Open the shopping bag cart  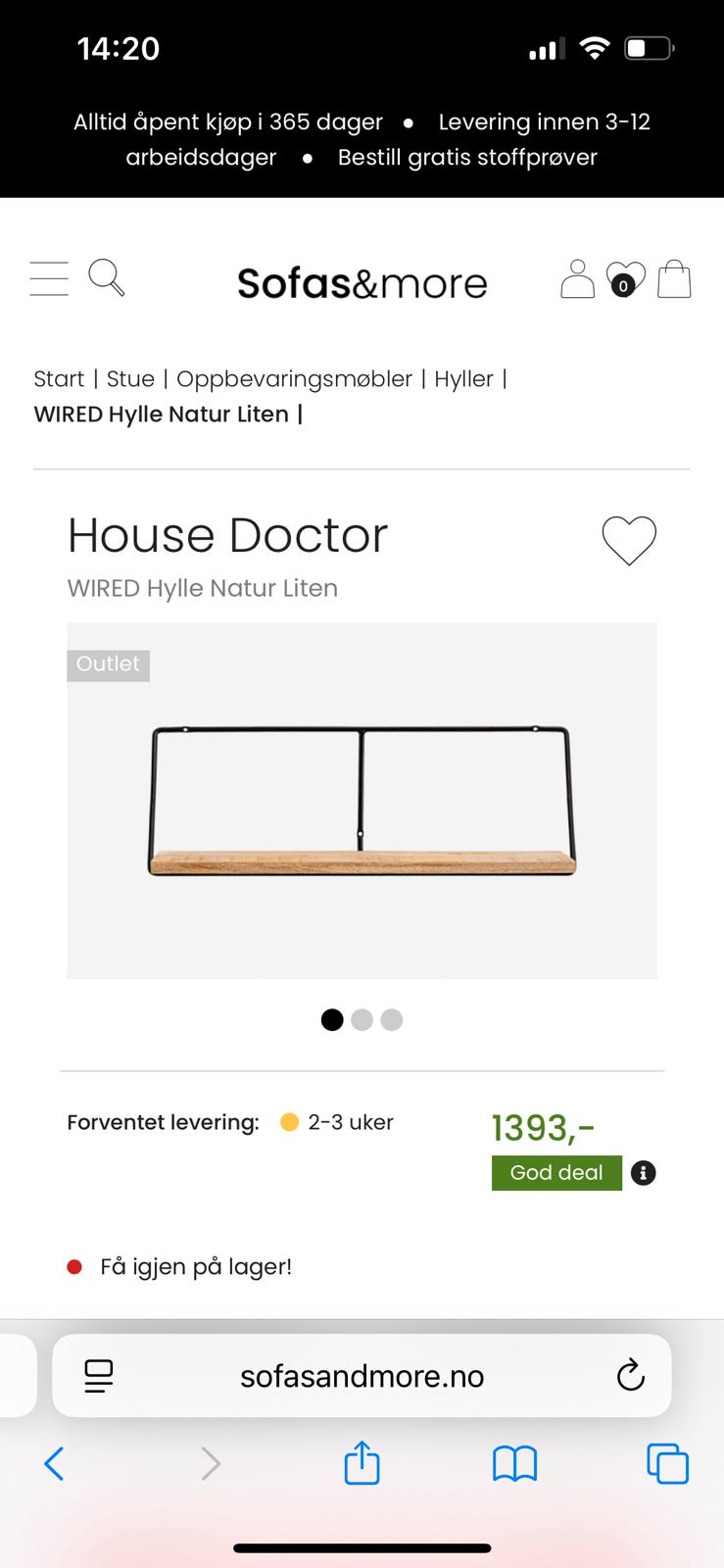pyautogui.click(x=674, y=279)
